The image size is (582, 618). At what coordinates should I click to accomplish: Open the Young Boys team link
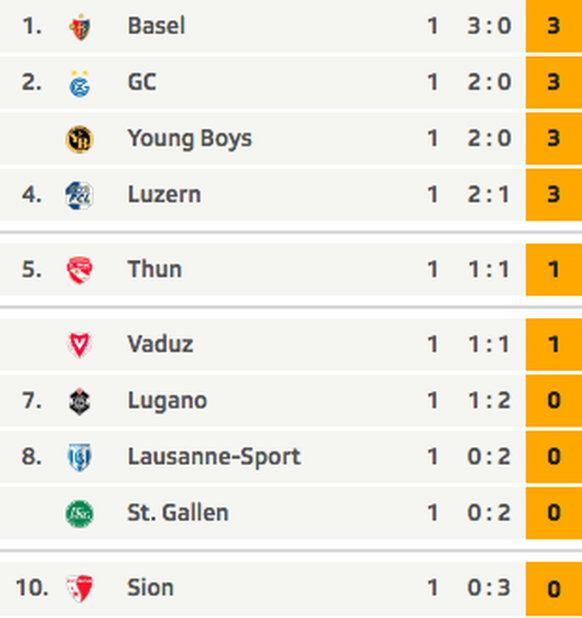tap(190, 139)
